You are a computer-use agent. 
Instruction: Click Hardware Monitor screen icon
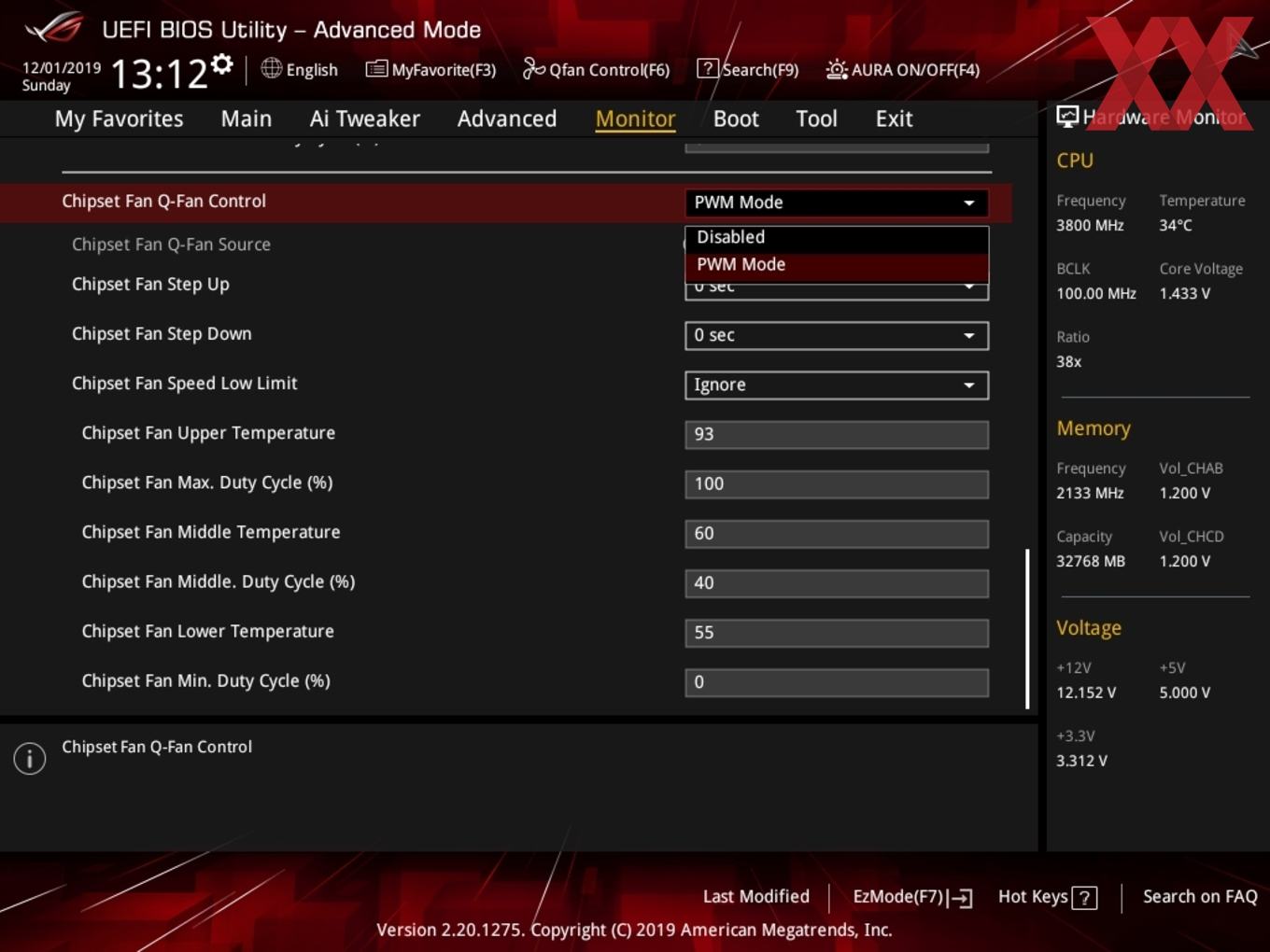[x=1067, y=117]
